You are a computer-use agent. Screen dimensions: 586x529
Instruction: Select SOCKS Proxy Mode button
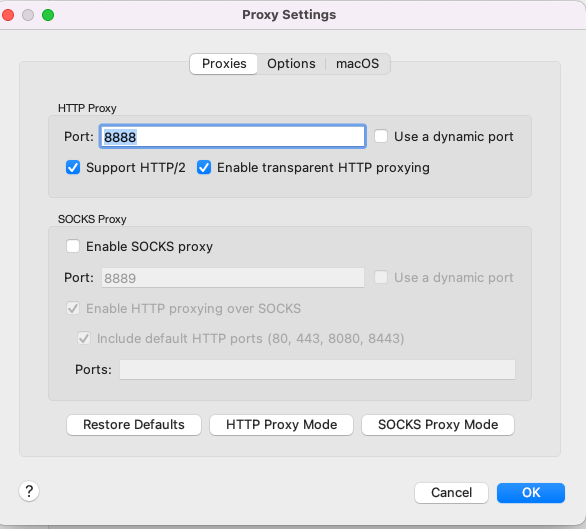point(438,425)
